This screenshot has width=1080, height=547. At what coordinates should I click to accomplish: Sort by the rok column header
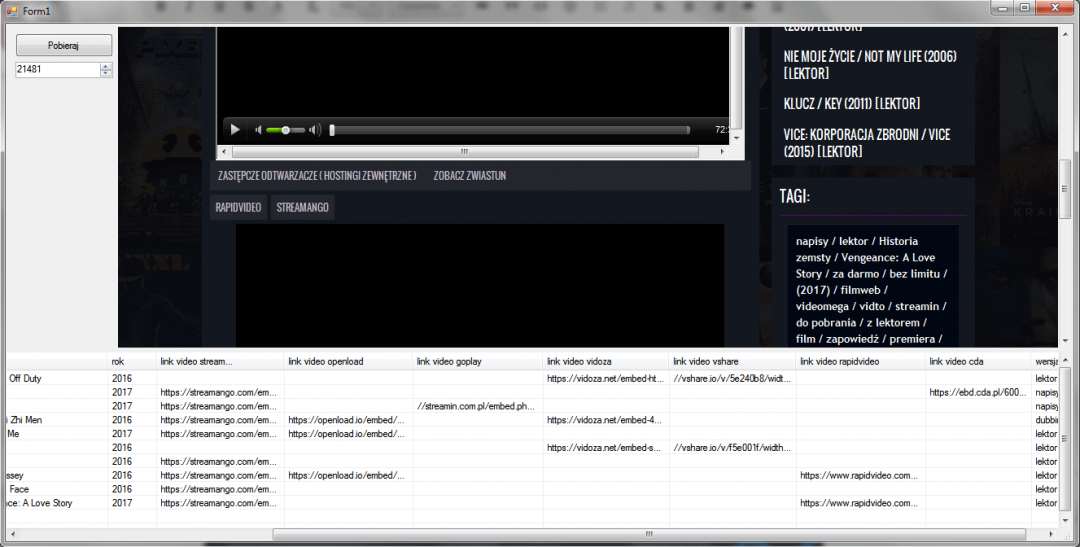(x=131, y=361)
